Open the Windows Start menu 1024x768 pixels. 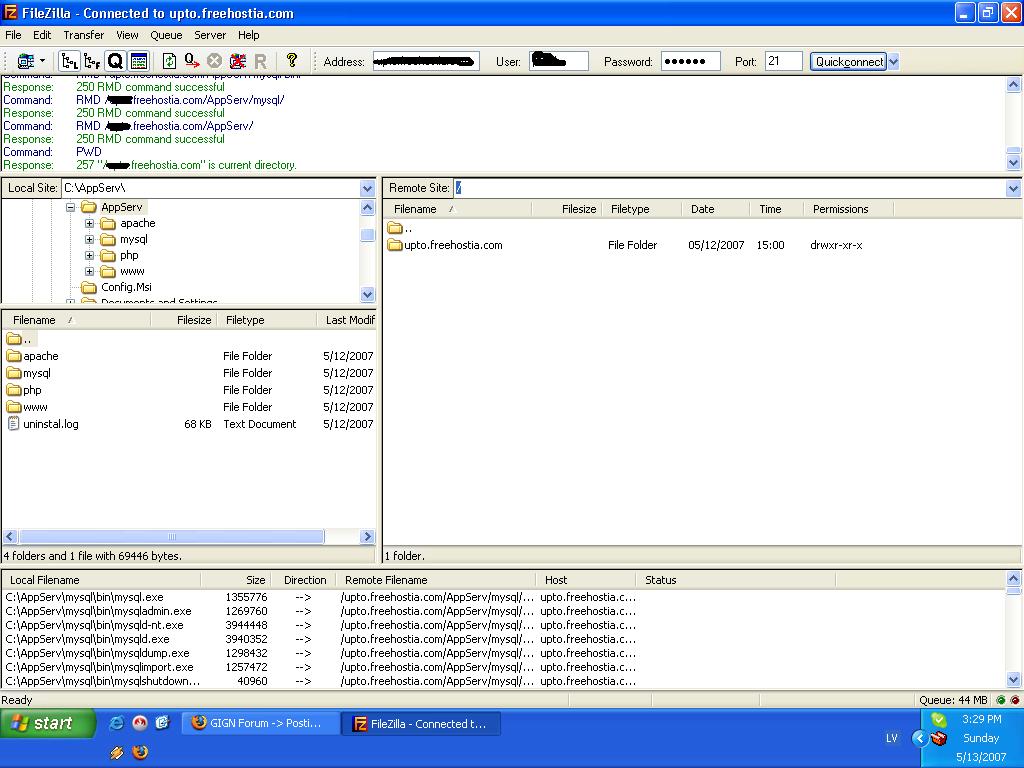click(48, 724)
